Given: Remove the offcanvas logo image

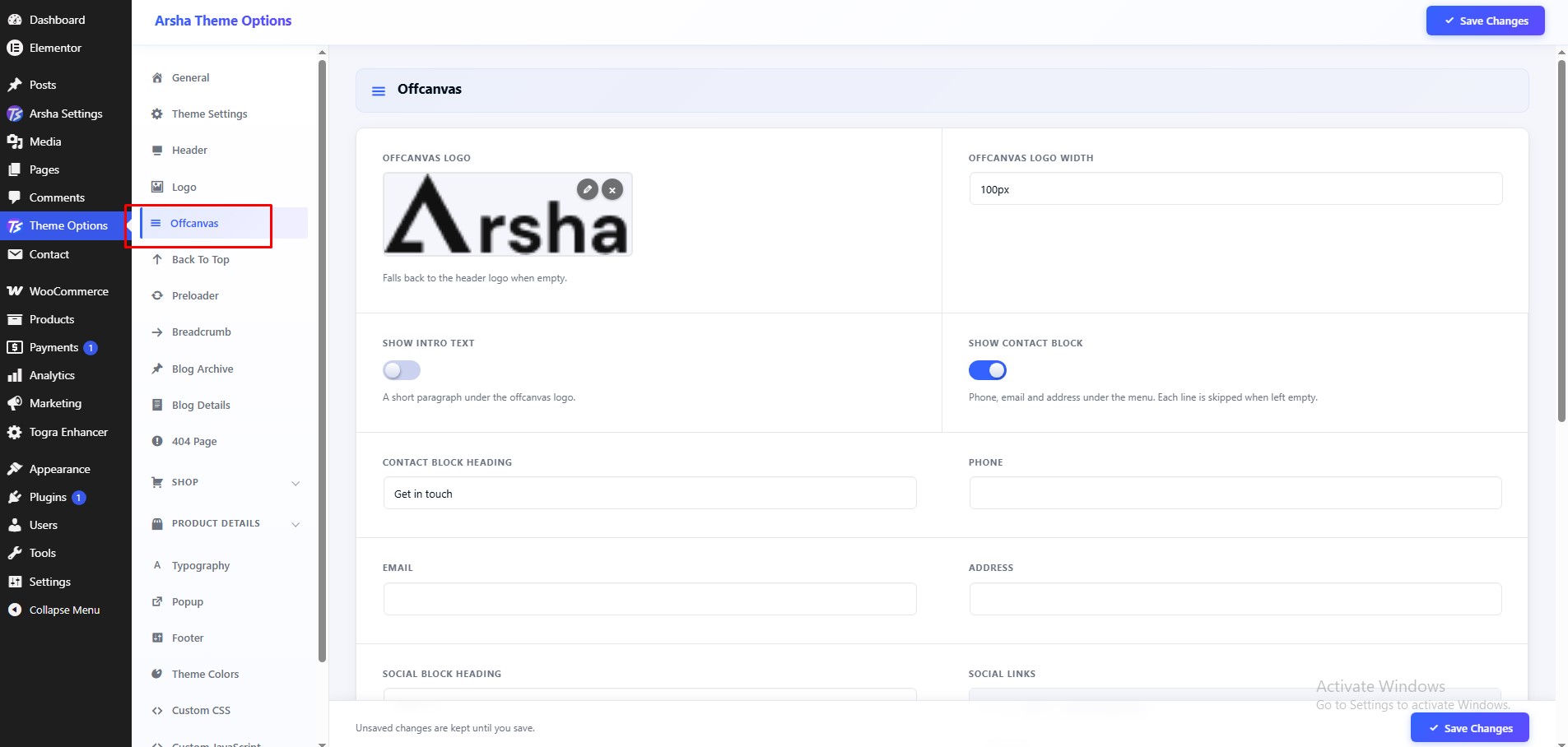Looking at the screenshot, I should (612, 189).
